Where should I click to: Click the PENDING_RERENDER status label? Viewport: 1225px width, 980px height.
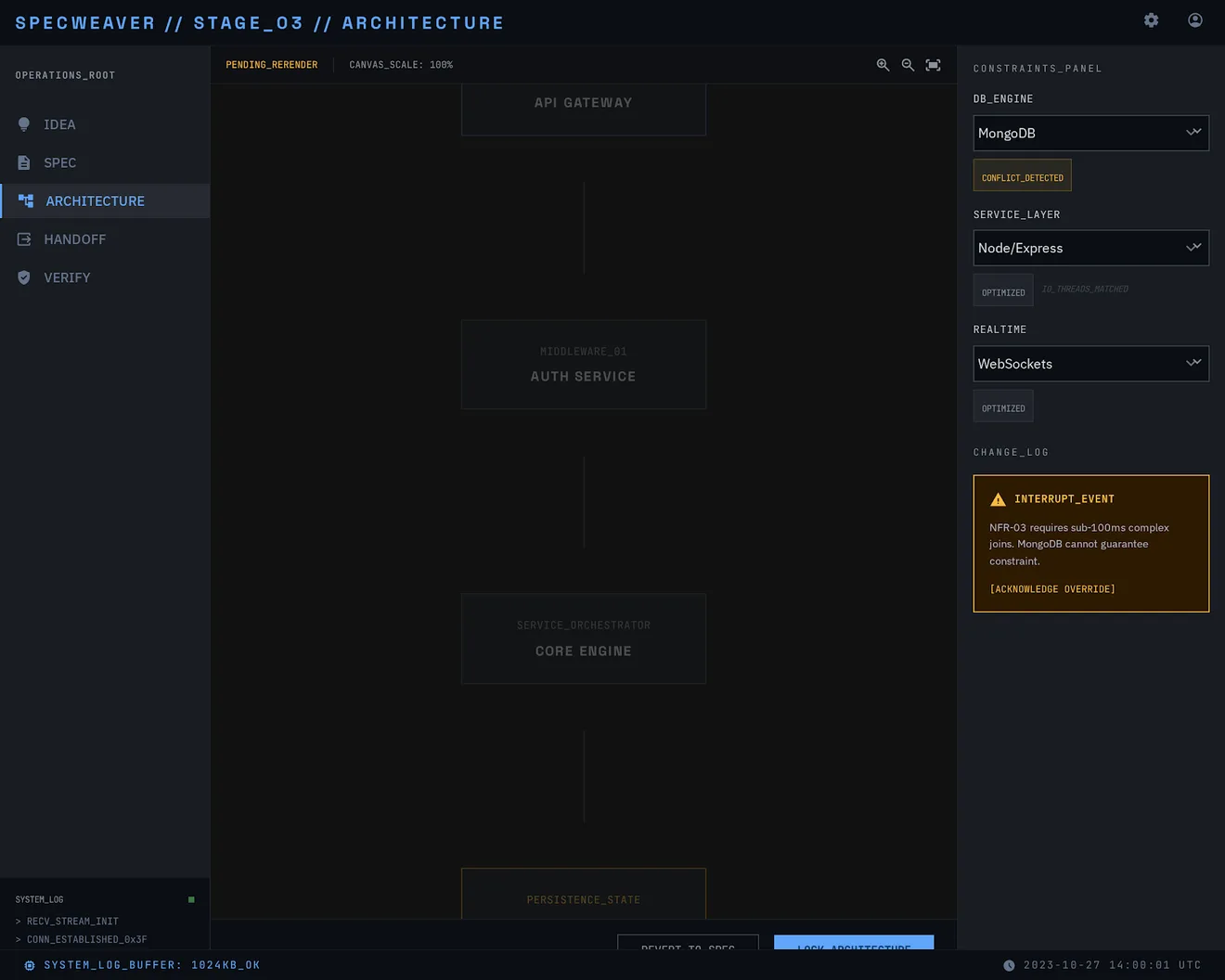coord(272,65)
